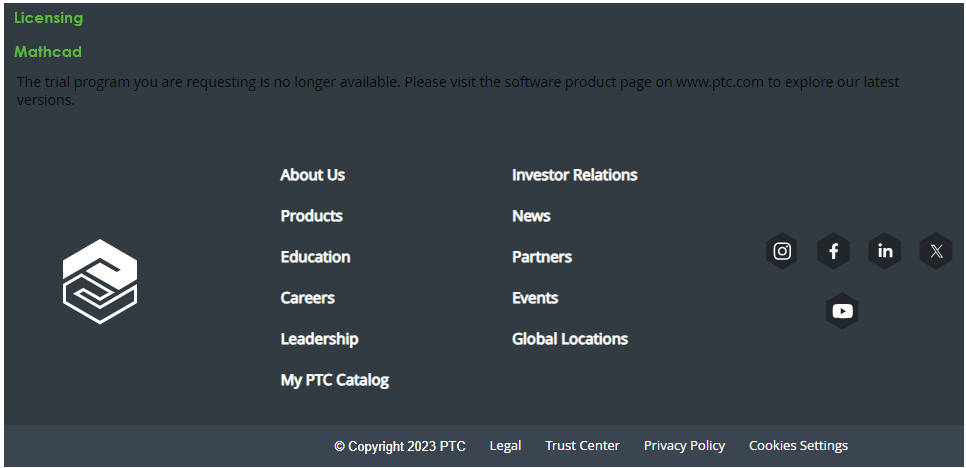Screen dimensions: 966x468
Task: Open Cookies Settings in footer bar
Action: (798, 446)
